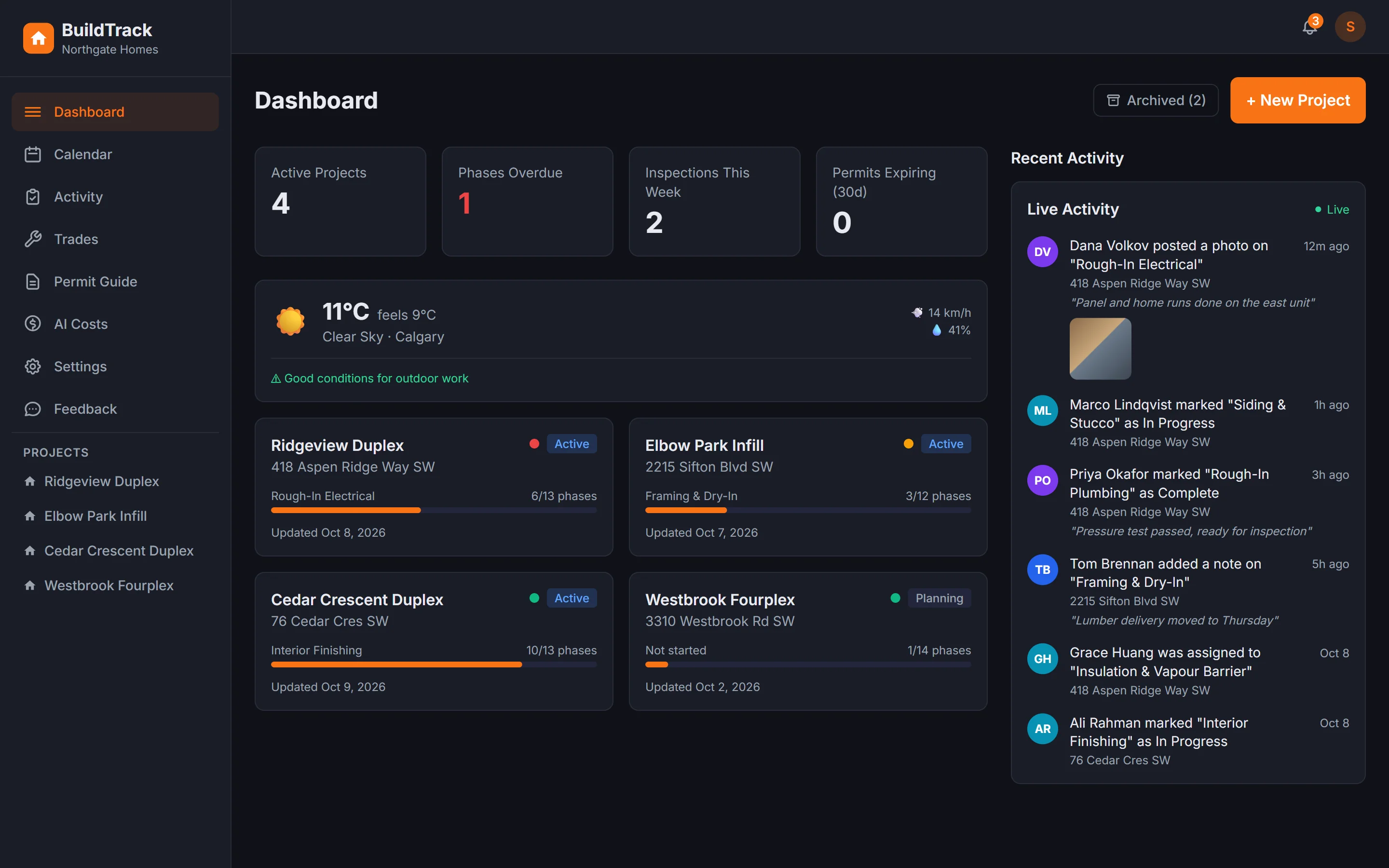Click the Live status indicator
Screen dimensions: 1389x868
(1332, 210)
